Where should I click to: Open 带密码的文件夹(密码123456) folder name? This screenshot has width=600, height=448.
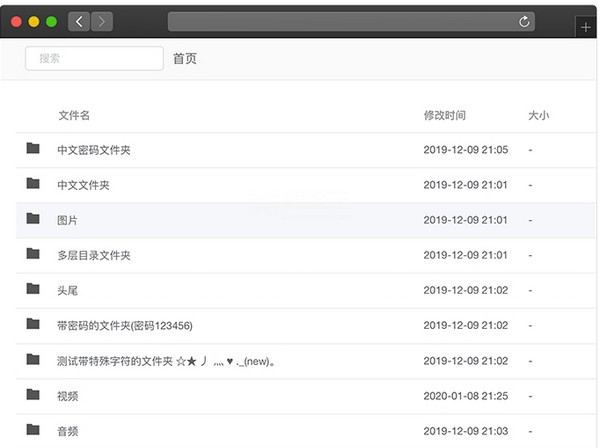point(125,326)
